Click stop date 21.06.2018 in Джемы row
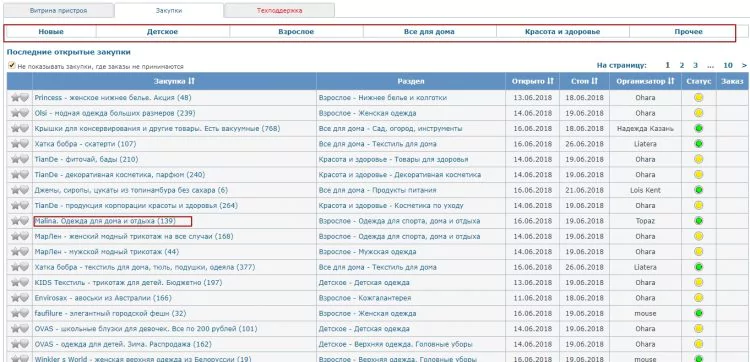This screenshot has height=362, width=750. (584, 190)
